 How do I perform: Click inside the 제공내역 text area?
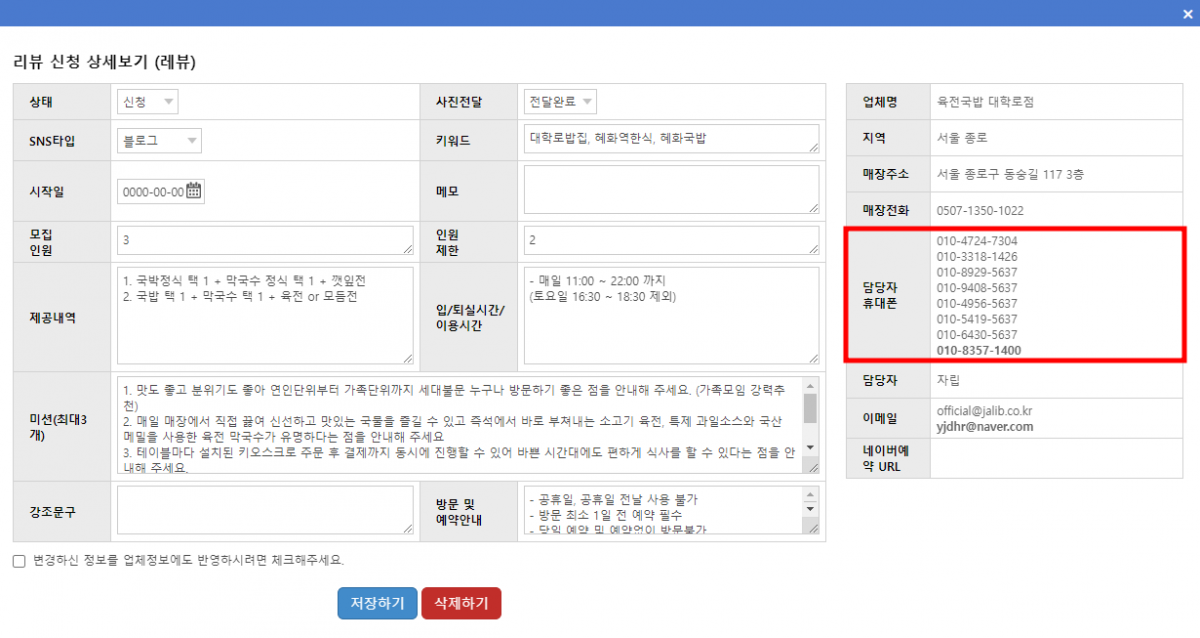pos(265,314)
